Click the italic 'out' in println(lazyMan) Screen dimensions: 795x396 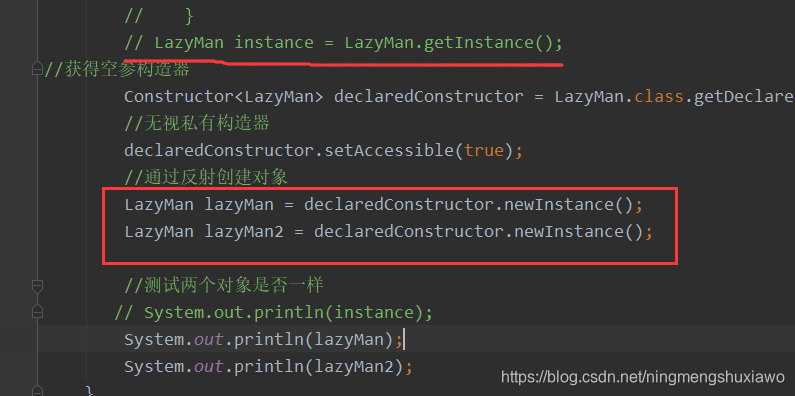(208, 339)
